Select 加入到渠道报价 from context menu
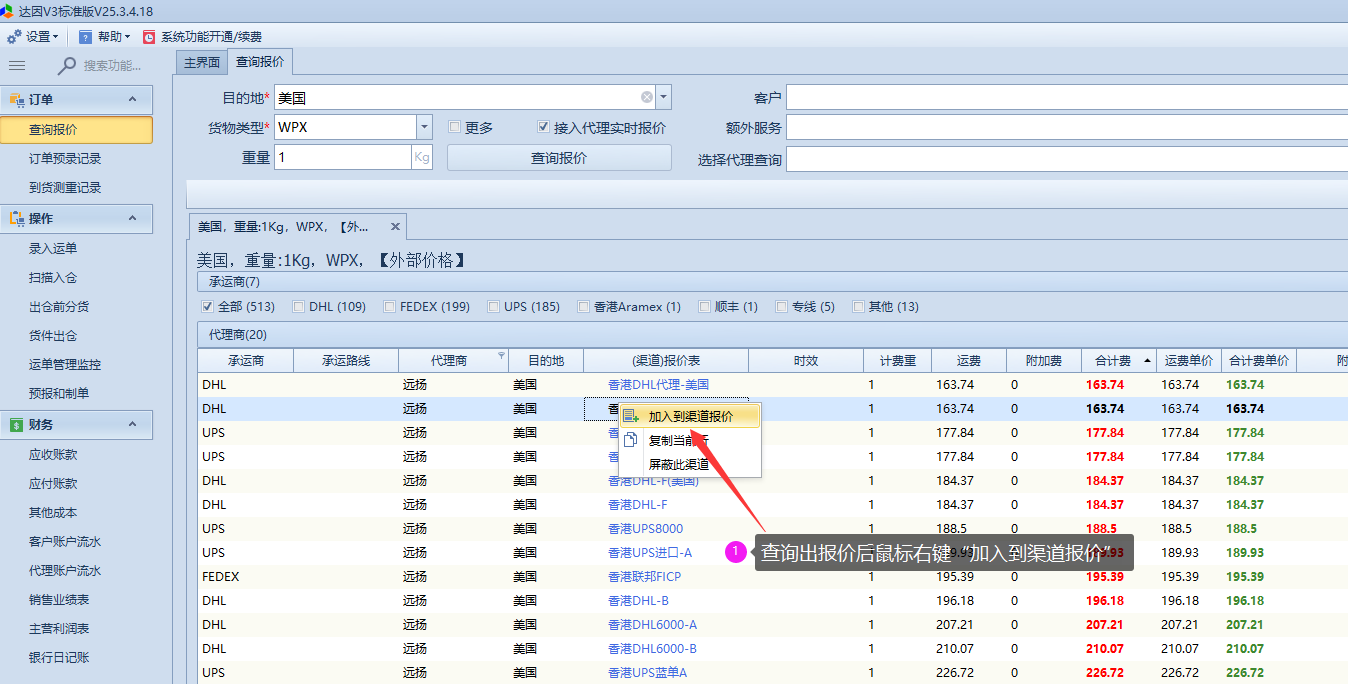The width and height of the screenshot is (1348, 684). [690, 416]
